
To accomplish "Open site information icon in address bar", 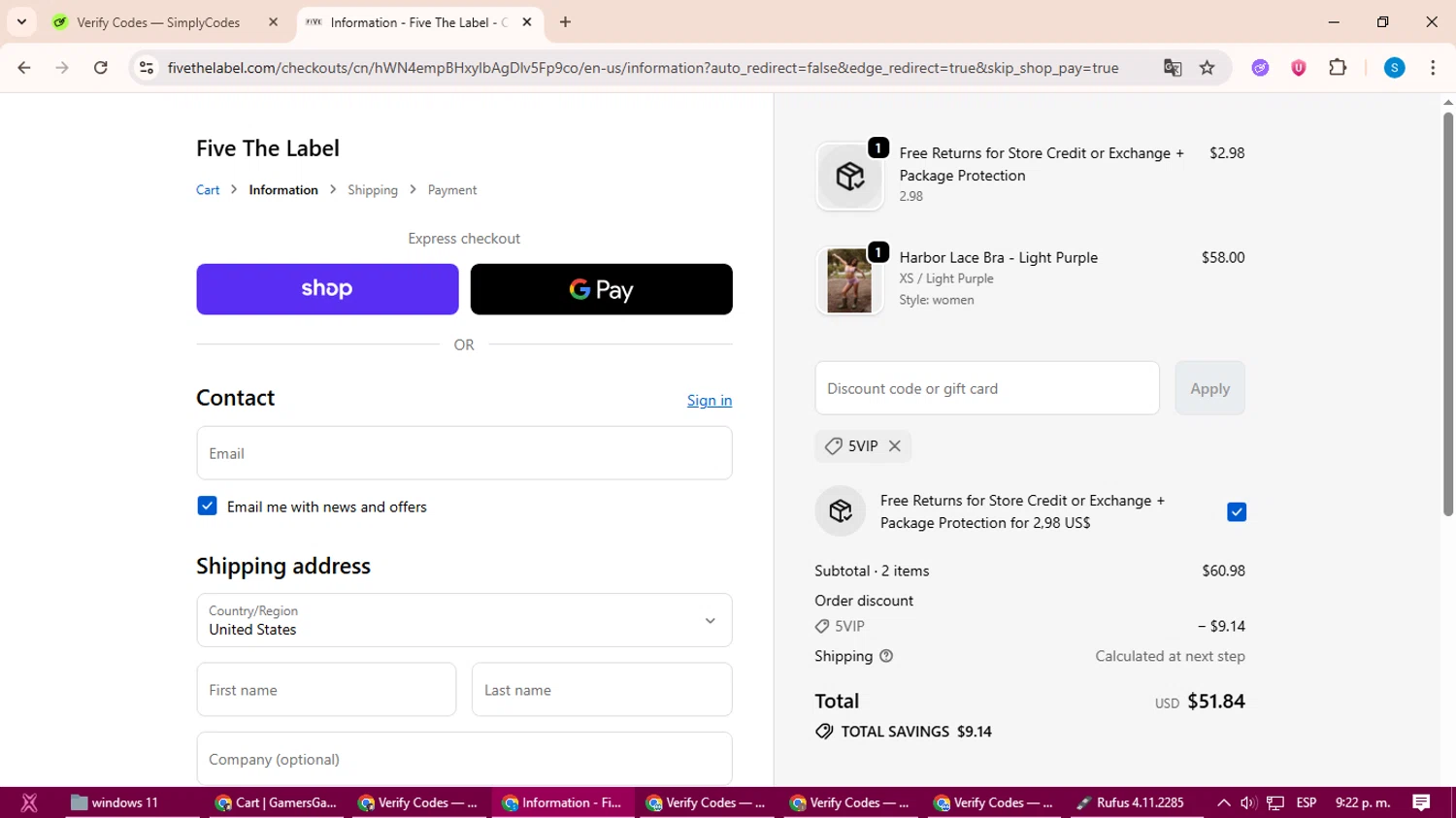I will point(147,68).
